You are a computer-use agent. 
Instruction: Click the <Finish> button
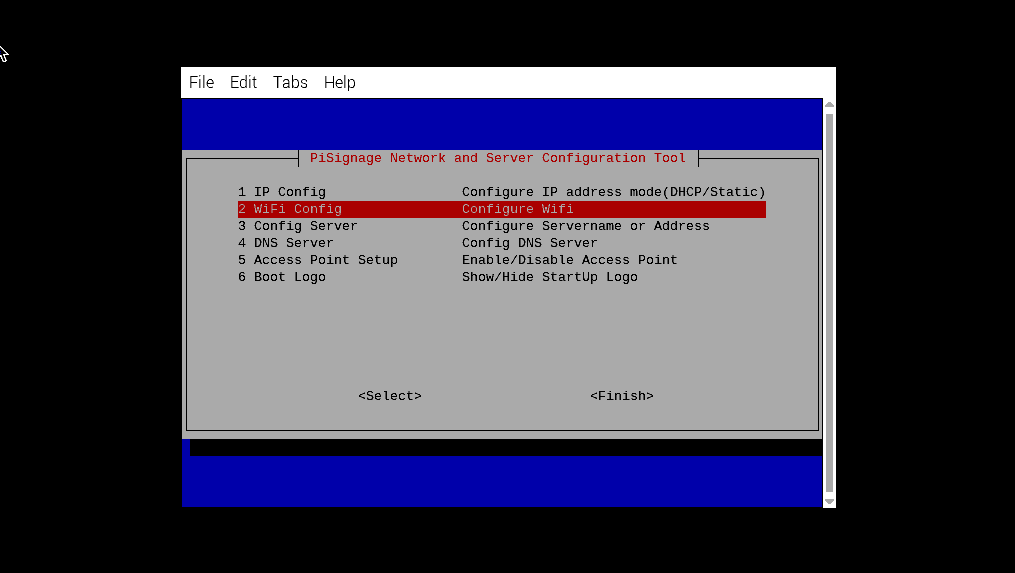[621, 396]
